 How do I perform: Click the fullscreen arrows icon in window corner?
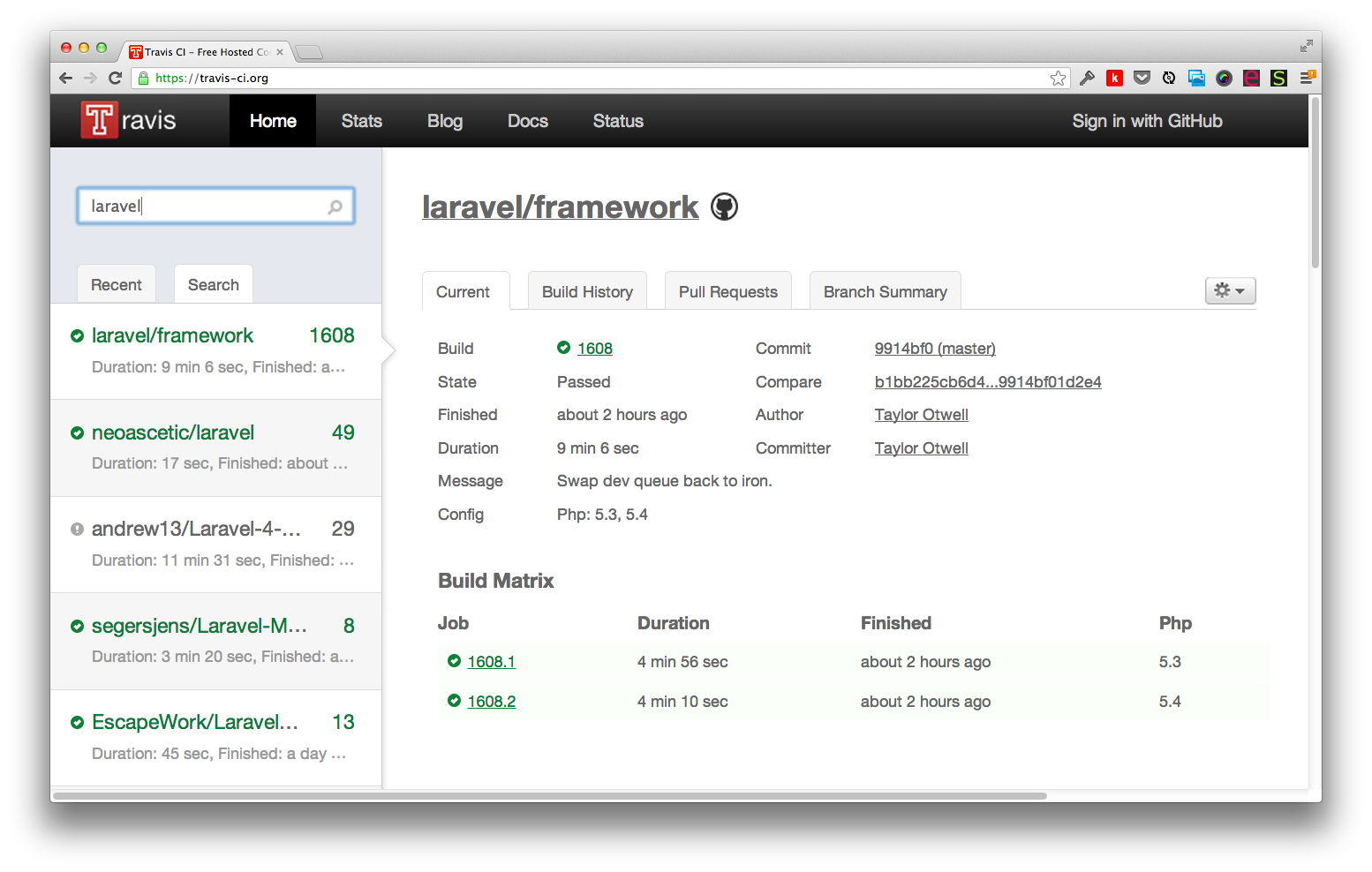tap(1306, 46)
